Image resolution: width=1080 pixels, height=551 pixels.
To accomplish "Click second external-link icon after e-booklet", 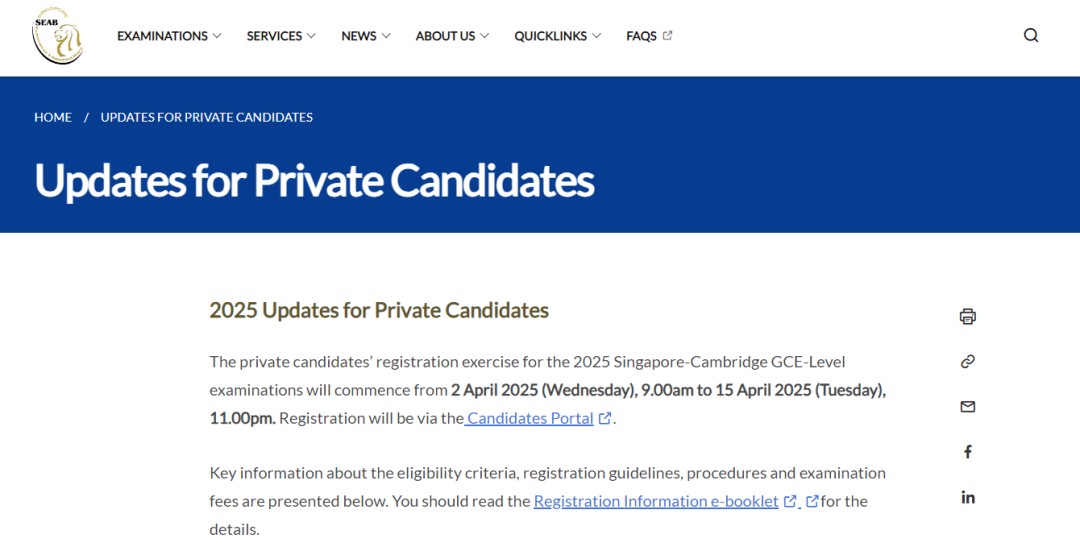I will coord(812,501).
